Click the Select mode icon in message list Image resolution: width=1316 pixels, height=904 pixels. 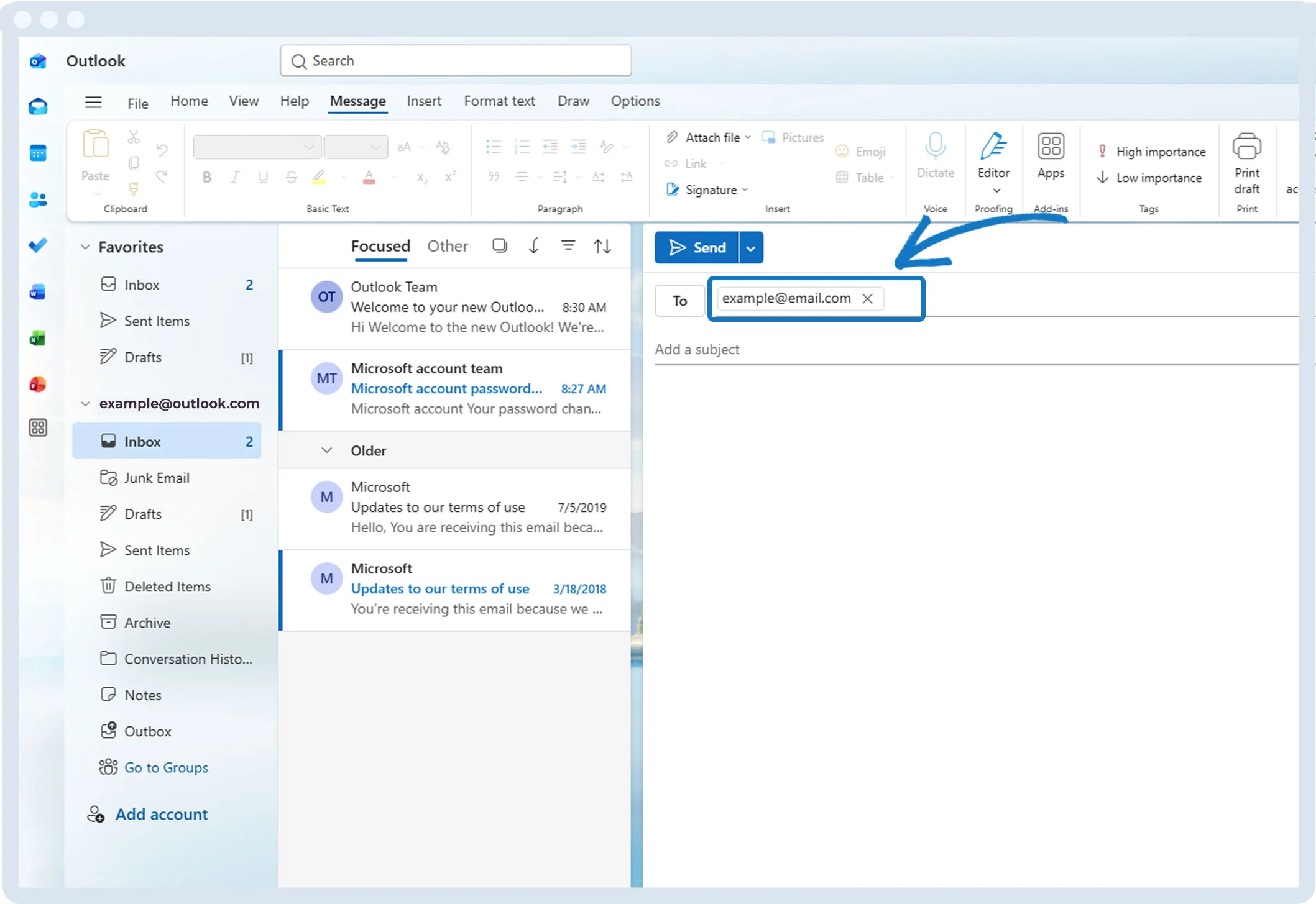pyautogui.click(x=499, y=246)
